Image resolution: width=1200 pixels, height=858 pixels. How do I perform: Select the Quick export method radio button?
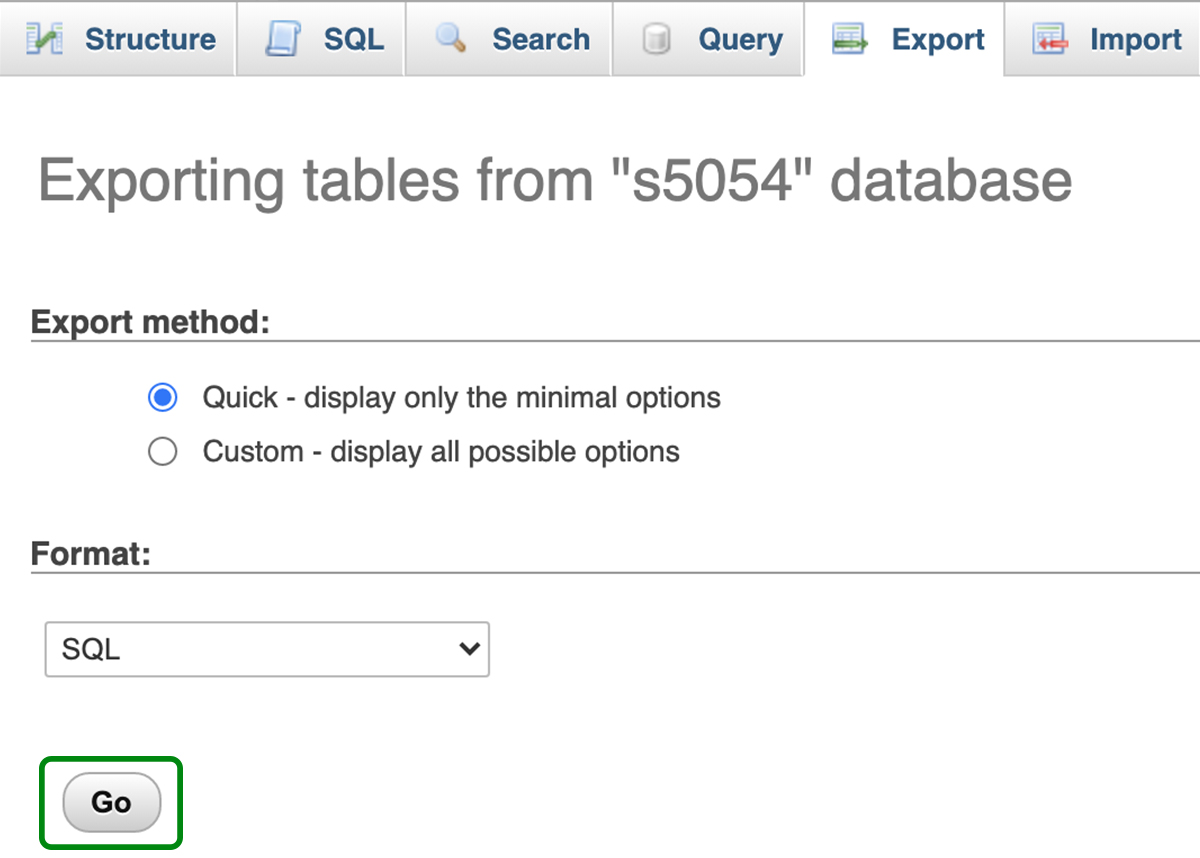(x=162, y=398)
